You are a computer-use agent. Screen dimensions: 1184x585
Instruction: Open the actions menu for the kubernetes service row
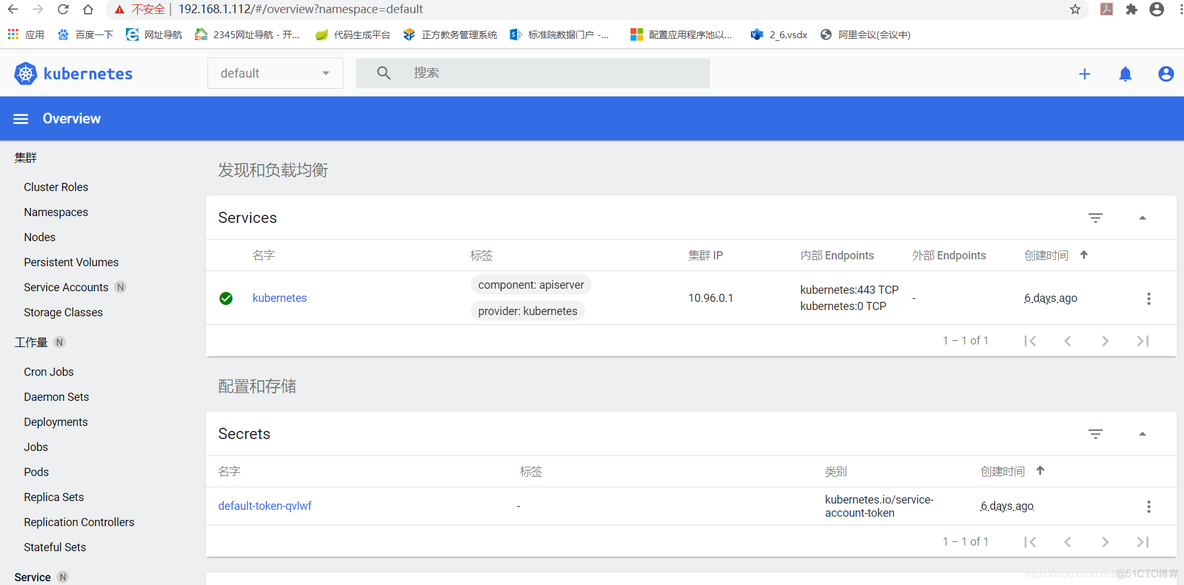point(1148,298)
